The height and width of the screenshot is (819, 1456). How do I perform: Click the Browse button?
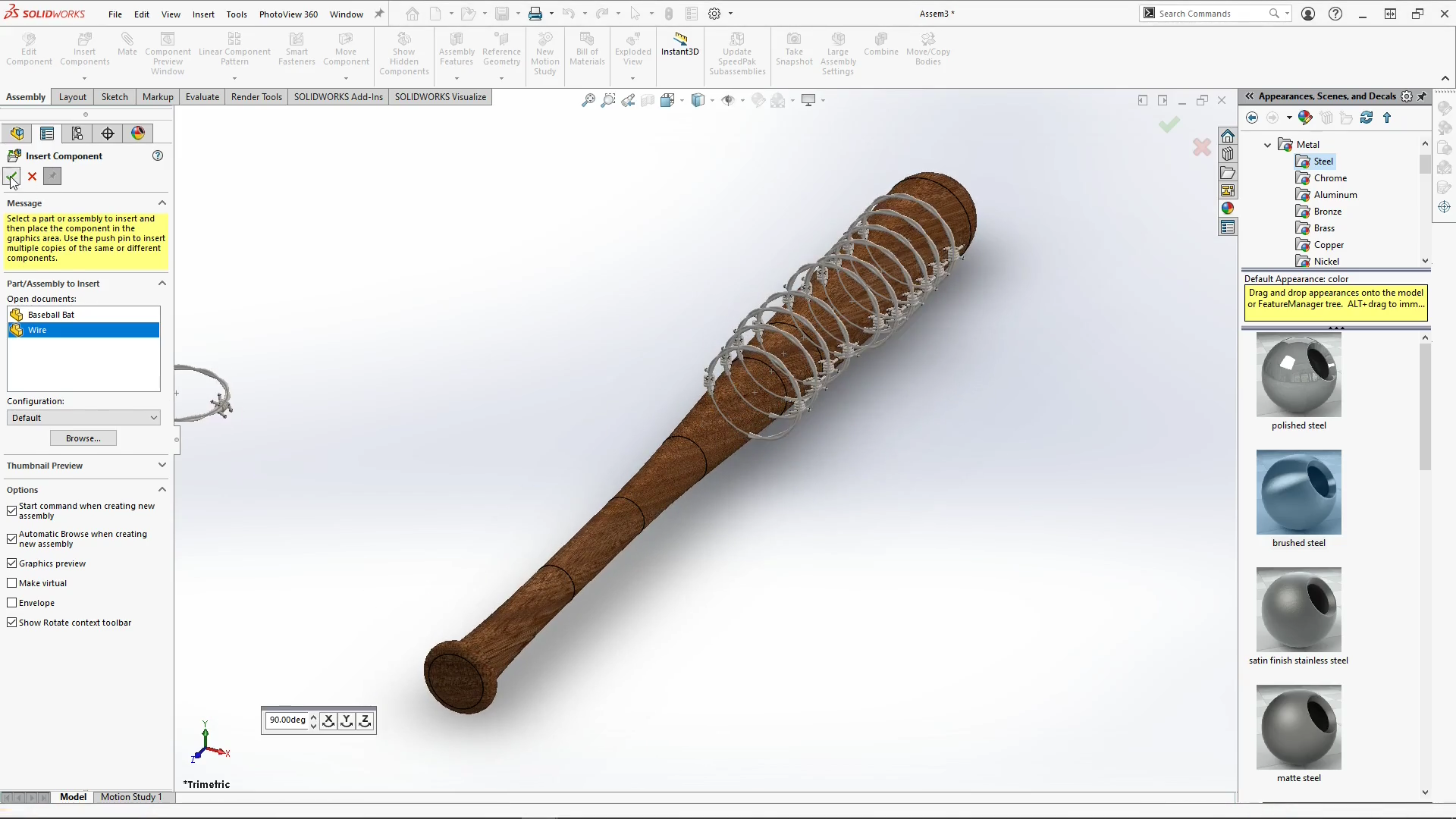83,438
